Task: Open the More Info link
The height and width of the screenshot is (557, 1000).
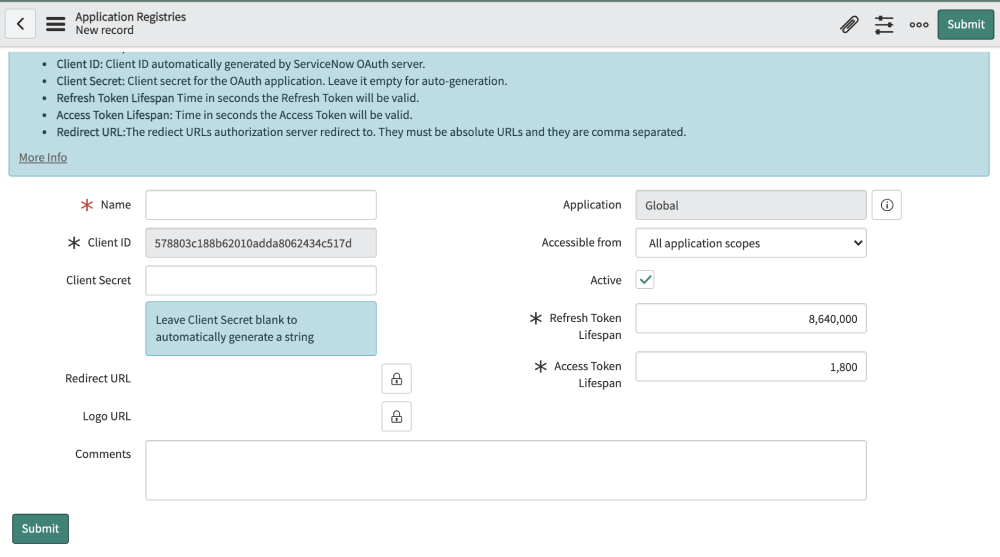Action: click(x=43, y=158)
